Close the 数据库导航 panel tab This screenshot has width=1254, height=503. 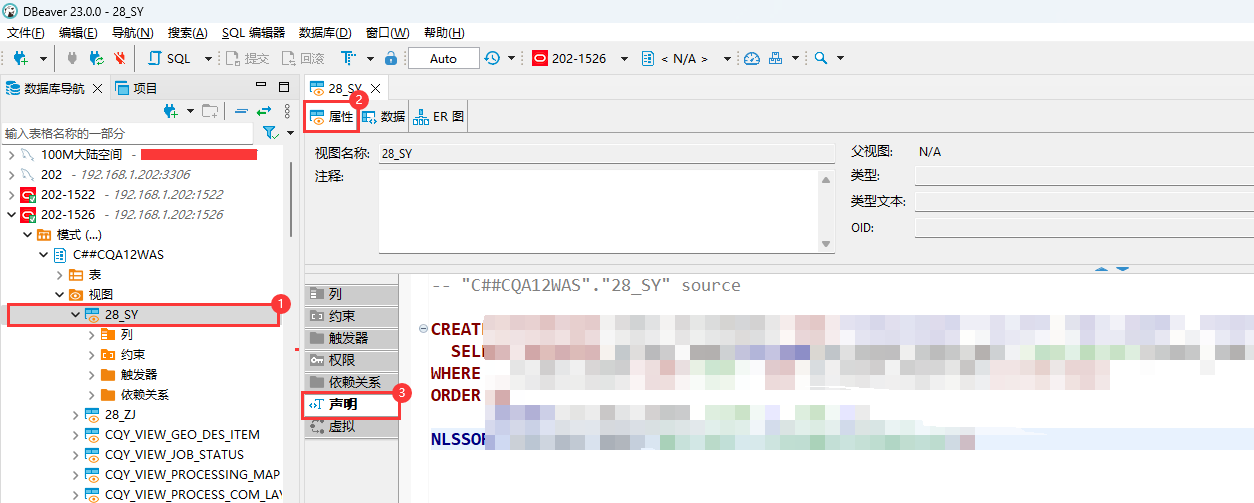(98, 88)
